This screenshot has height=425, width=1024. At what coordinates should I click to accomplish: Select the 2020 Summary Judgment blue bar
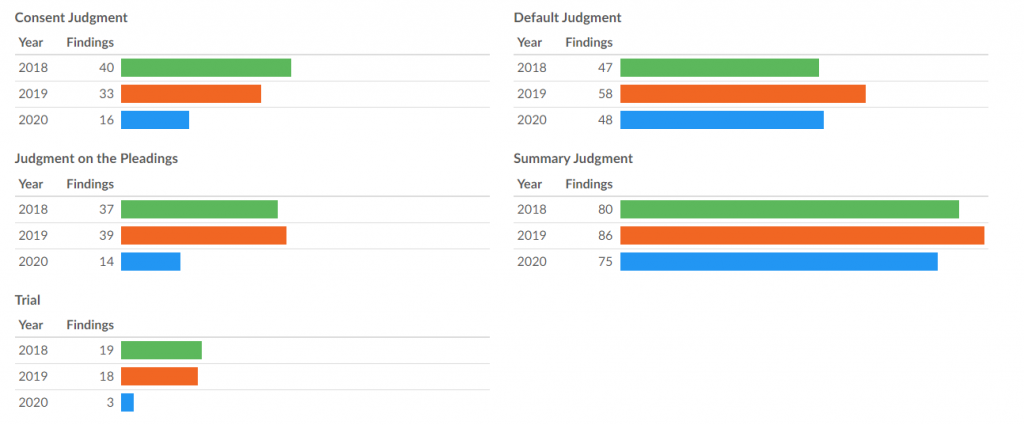tap(779, 262)
